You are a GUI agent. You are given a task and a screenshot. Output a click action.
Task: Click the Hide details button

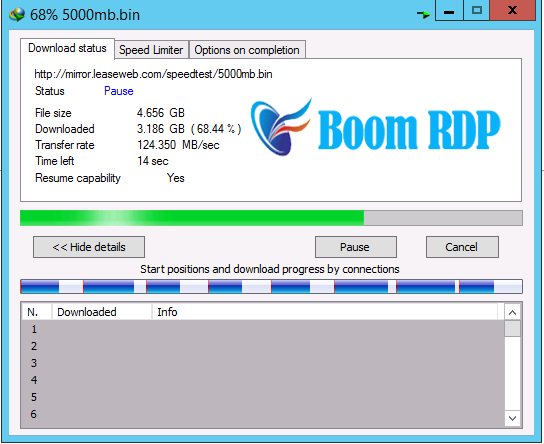(89, 247)
